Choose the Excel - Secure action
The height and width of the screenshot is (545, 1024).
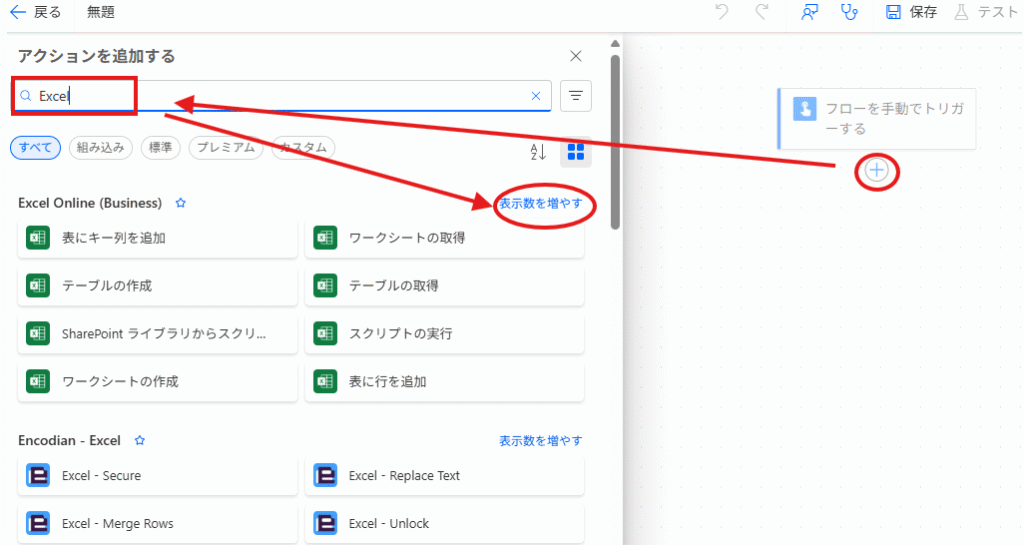(157, 476)
